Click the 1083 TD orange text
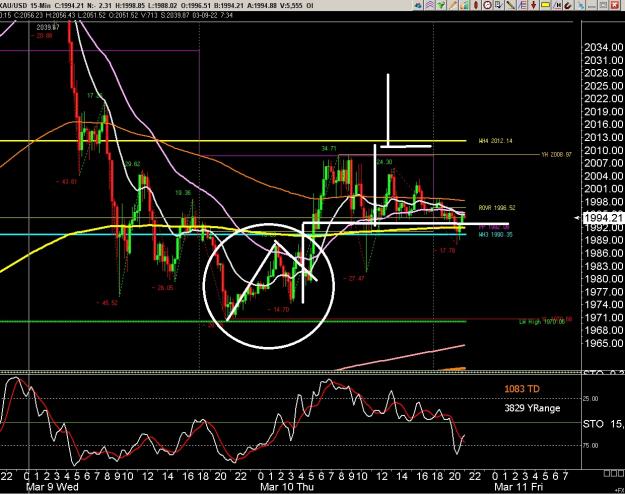 (x=521, y=389)
